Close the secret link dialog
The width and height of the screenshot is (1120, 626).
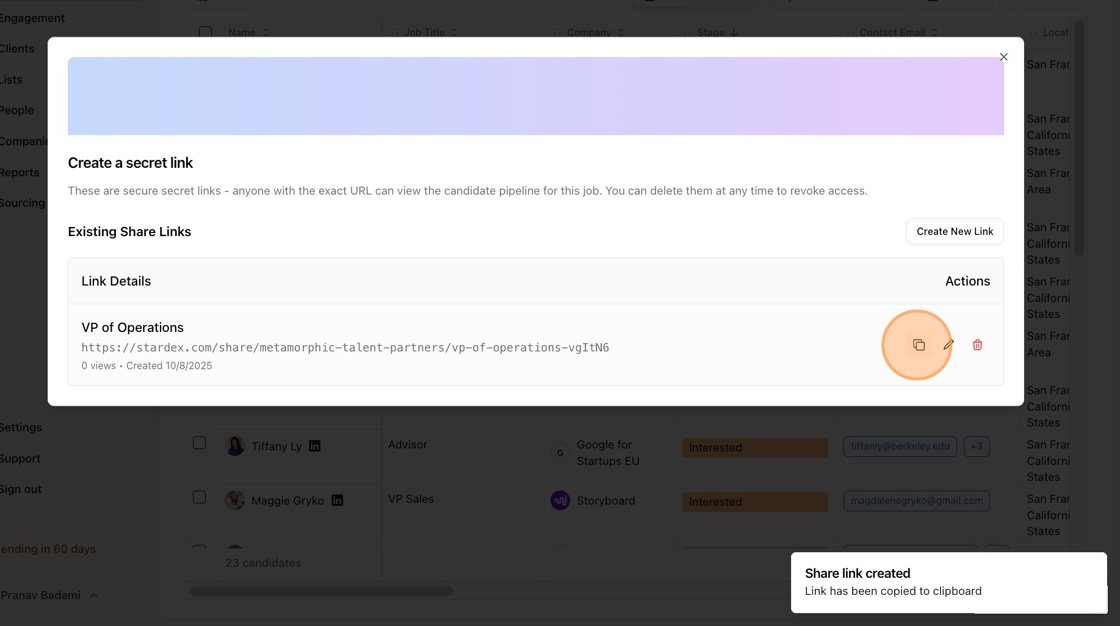point(1004,57)
